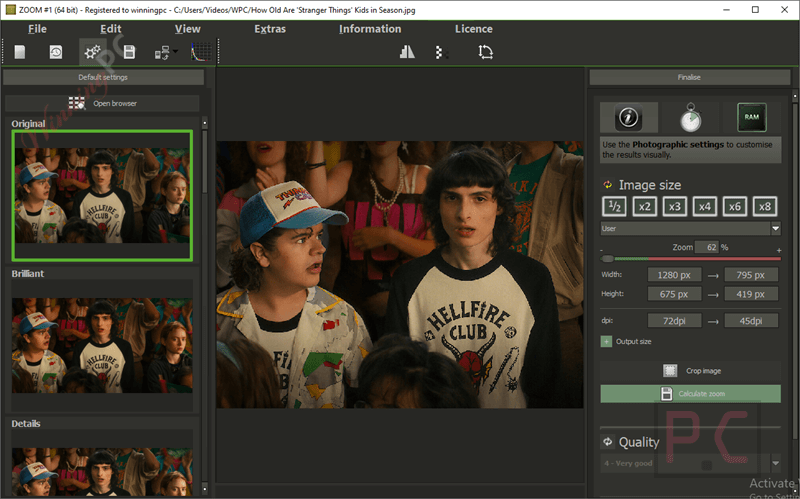This screenshot has width=800, height=499.
Task: Click the Default settings header button
Action: (104, 77)
